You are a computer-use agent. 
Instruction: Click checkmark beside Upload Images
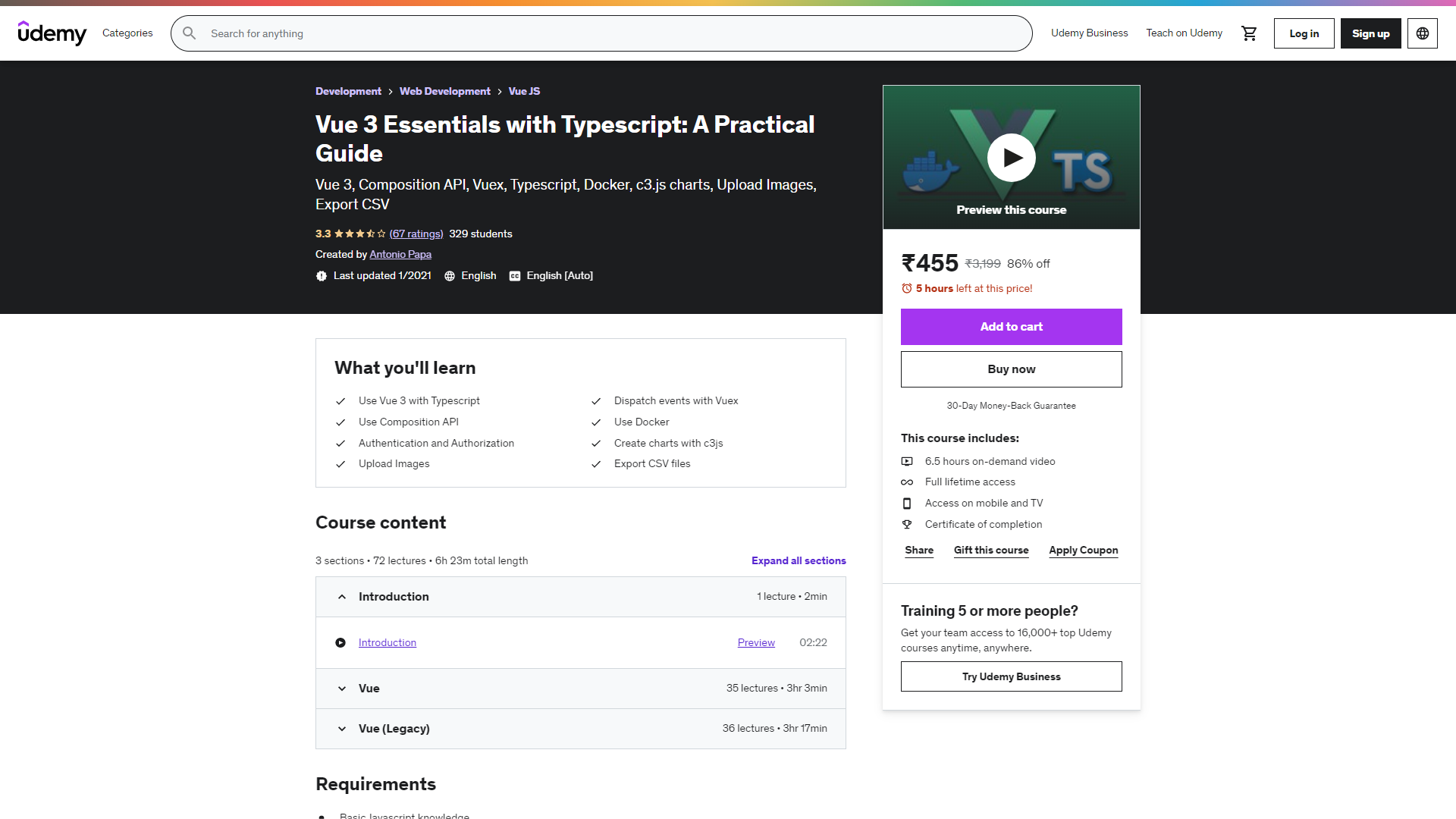click(x=340, y=464)
